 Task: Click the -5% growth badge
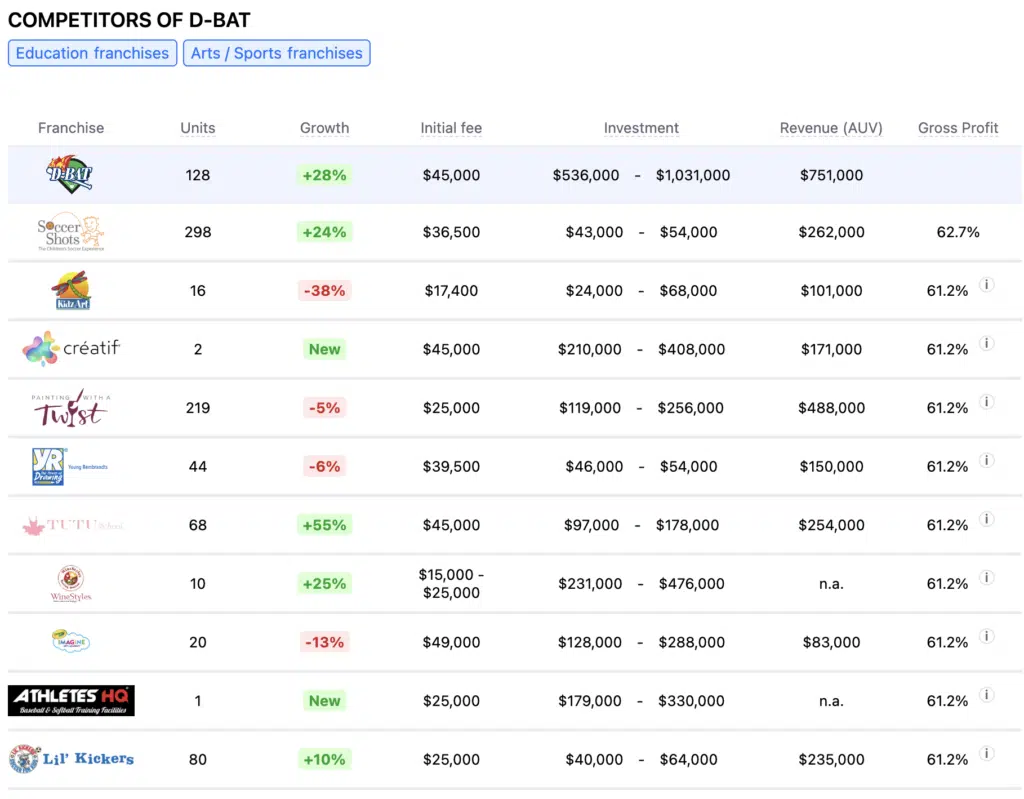click(325, 408)
